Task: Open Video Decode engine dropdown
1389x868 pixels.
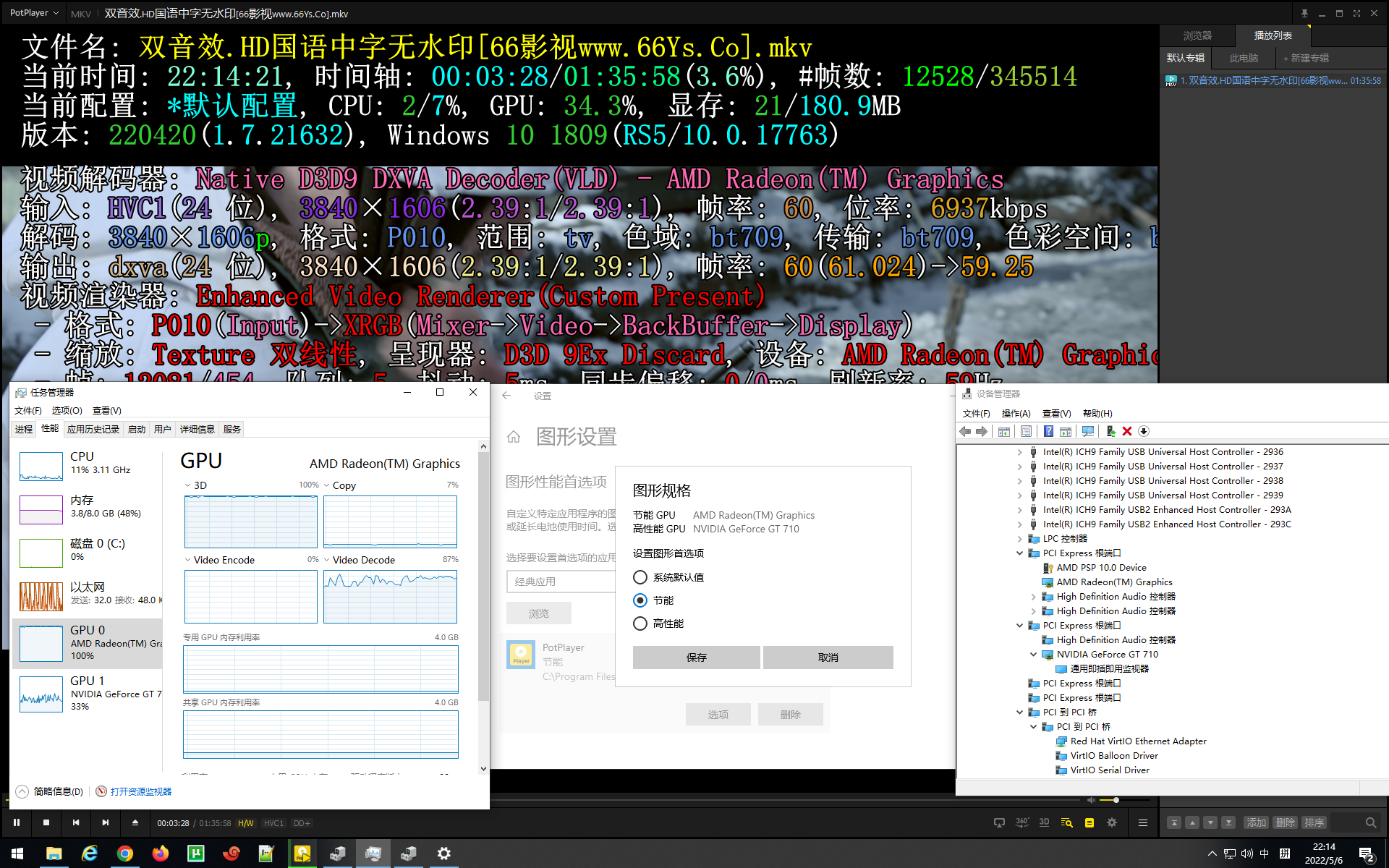Action: tap(327, 560)
